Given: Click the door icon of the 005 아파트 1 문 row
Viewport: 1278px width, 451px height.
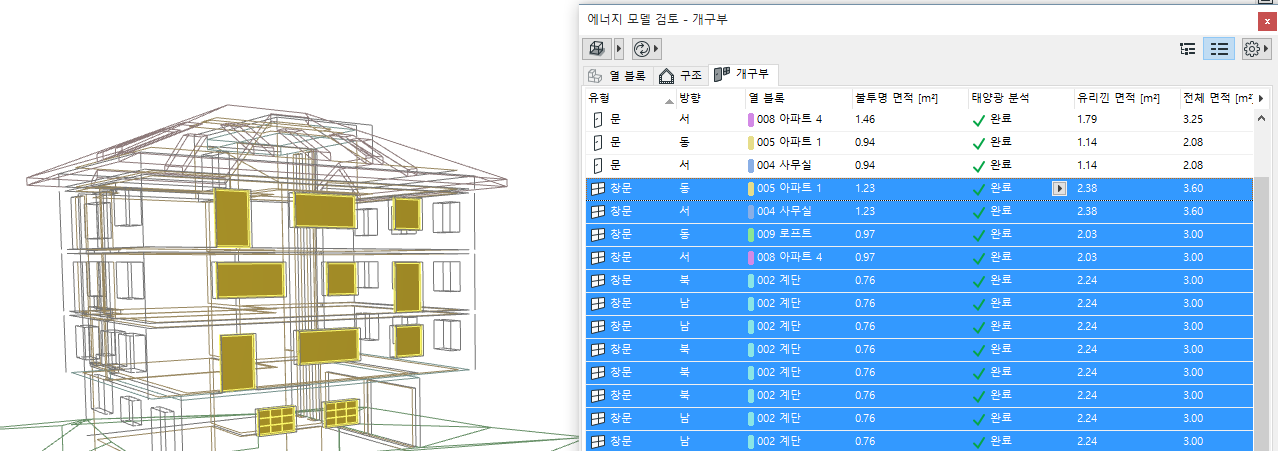Looking at the screenshot, I should click(598, 142).
